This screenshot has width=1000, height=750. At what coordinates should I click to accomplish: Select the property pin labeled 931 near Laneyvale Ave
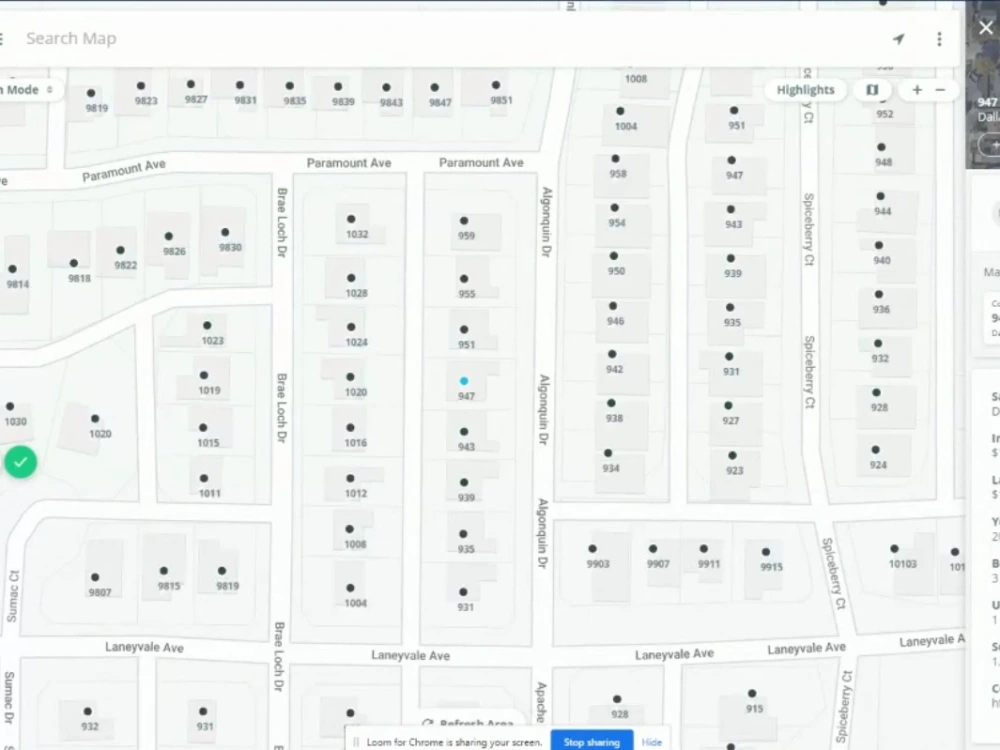click(x=464, y=592)
